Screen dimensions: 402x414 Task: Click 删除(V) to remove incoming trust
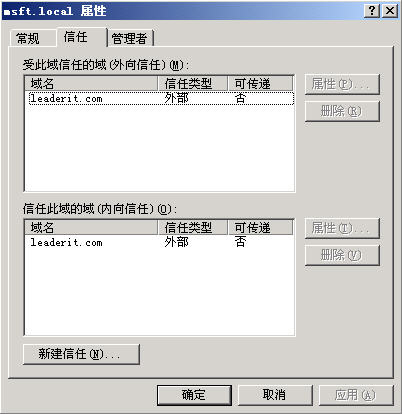tap(342, 255)
